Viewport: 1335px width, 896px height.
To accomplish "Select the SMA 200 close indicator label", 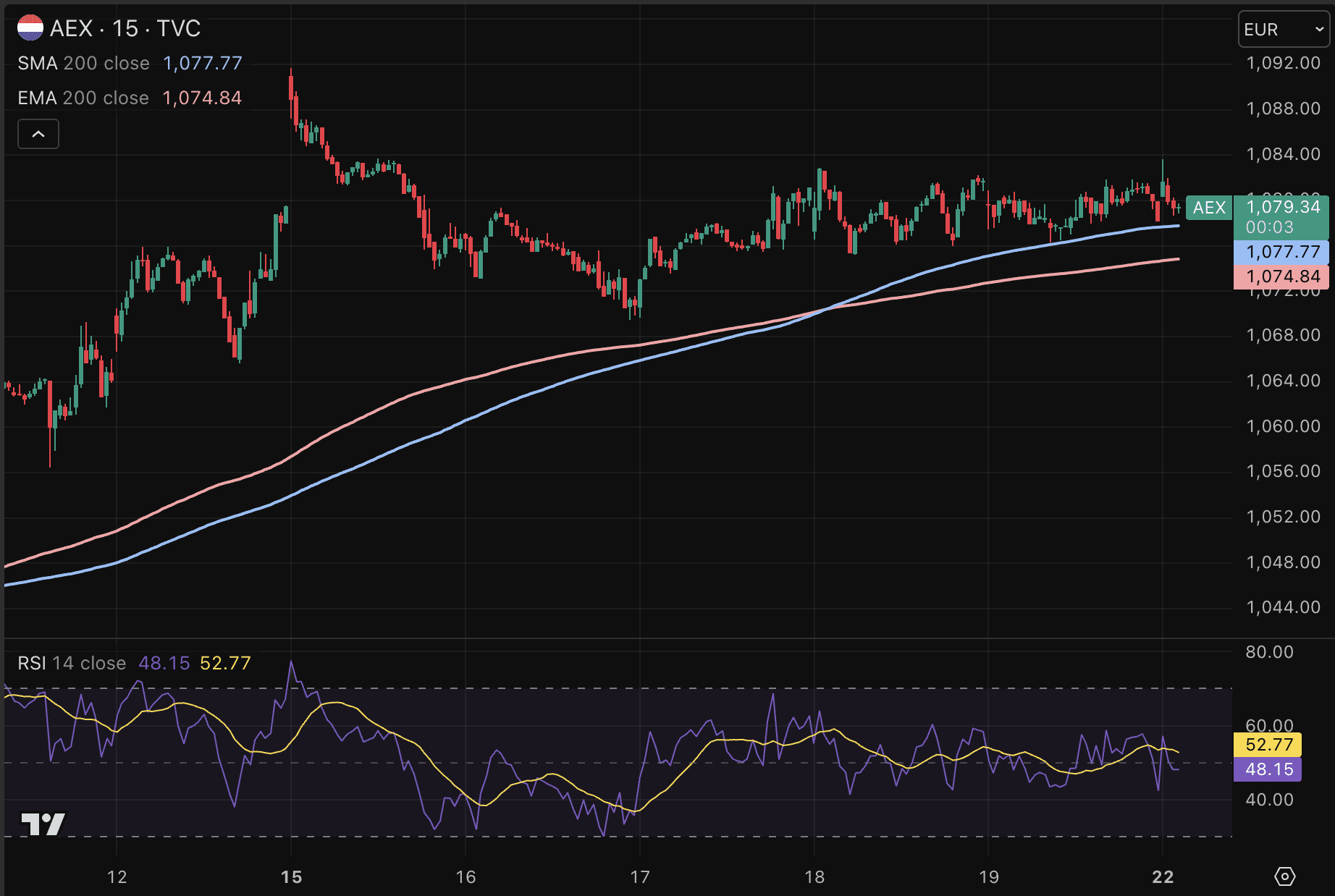I will pyautogui.click(x=83, y=64).
